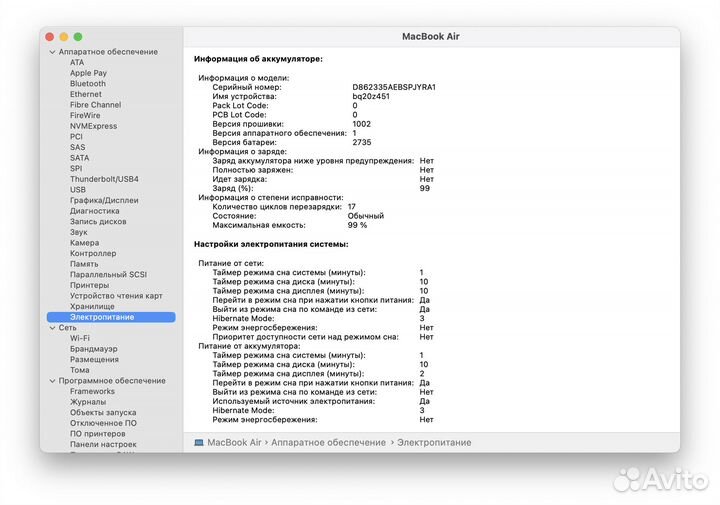
Task: Select USB in the sidebar
Action: [x=78, y=190]
